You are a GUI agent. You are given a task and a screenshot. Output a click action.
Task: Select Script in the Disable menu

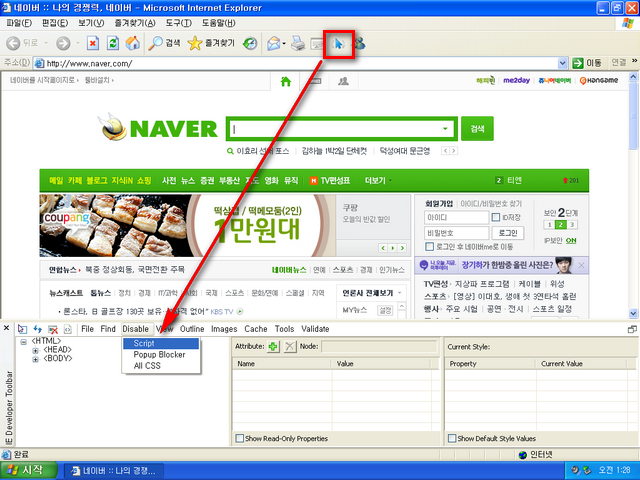(161, 343)
